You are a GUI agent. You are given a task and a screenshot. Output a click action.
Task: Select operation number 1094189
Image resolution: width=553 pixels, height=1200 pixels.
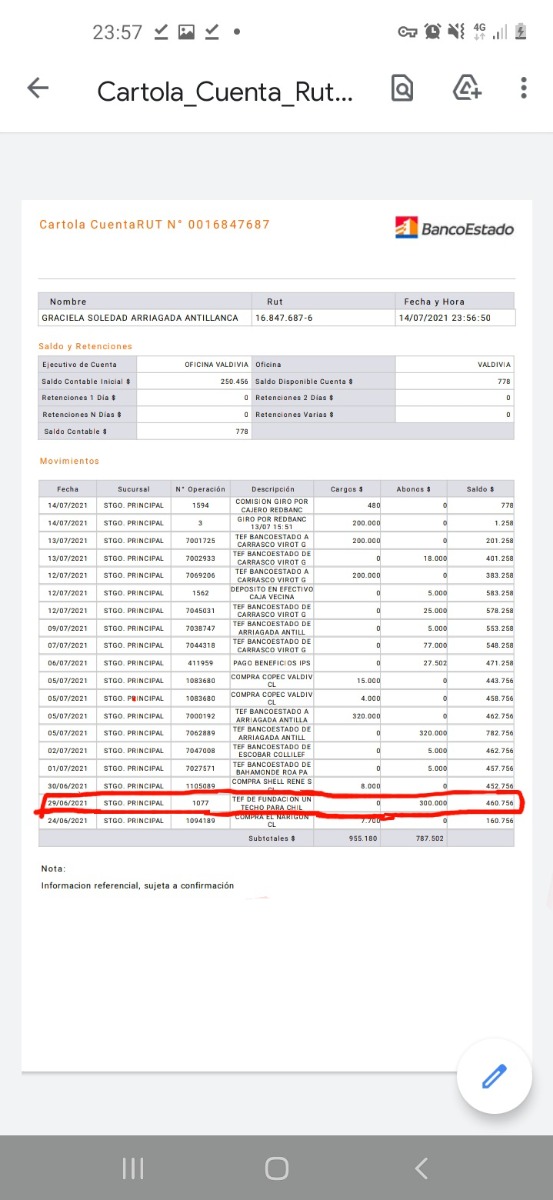[x=200, y=820]
